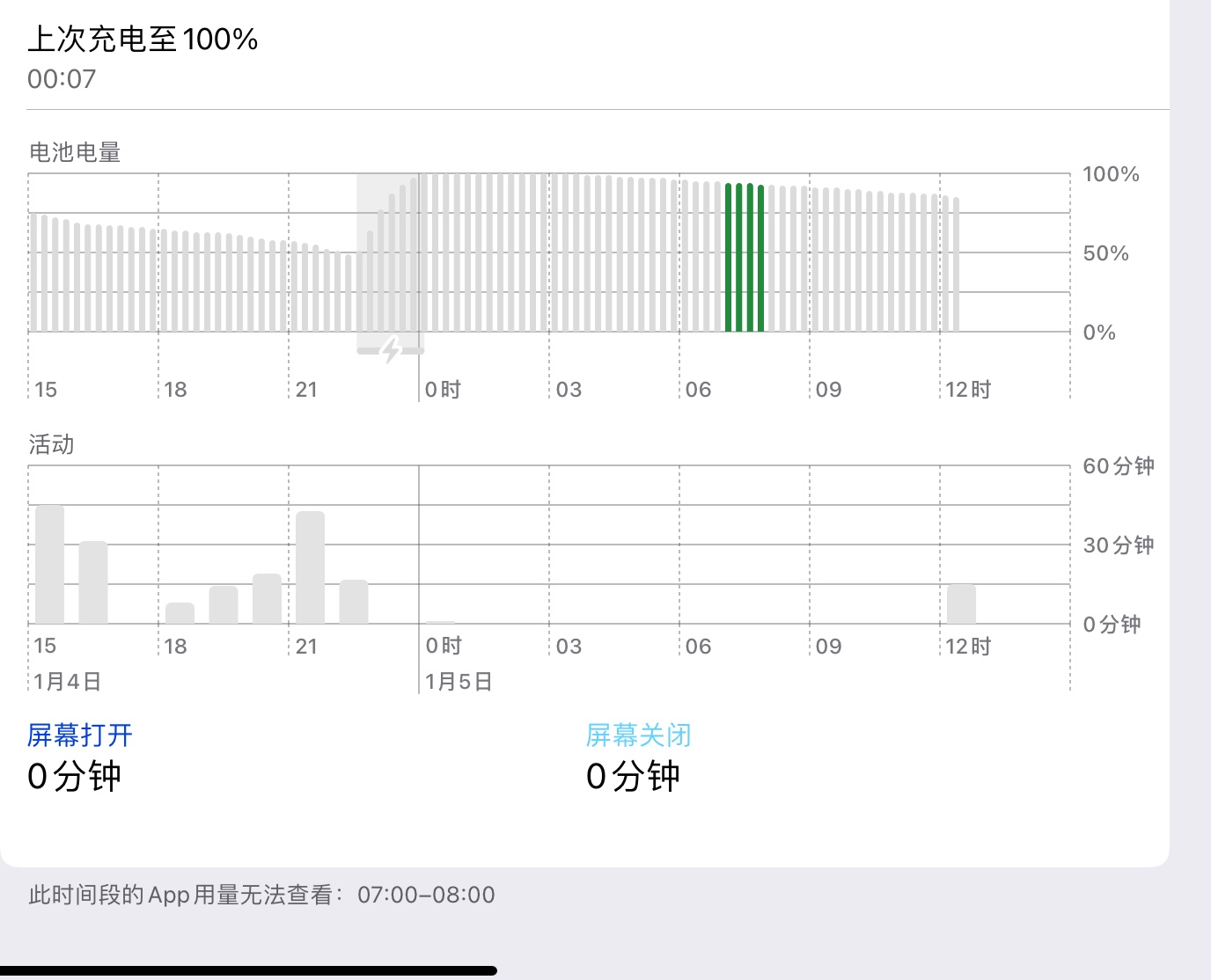Tap the 上次充电至100% heading
Viewport: 1211px width, 980px height.
click(x=143, y=39)
